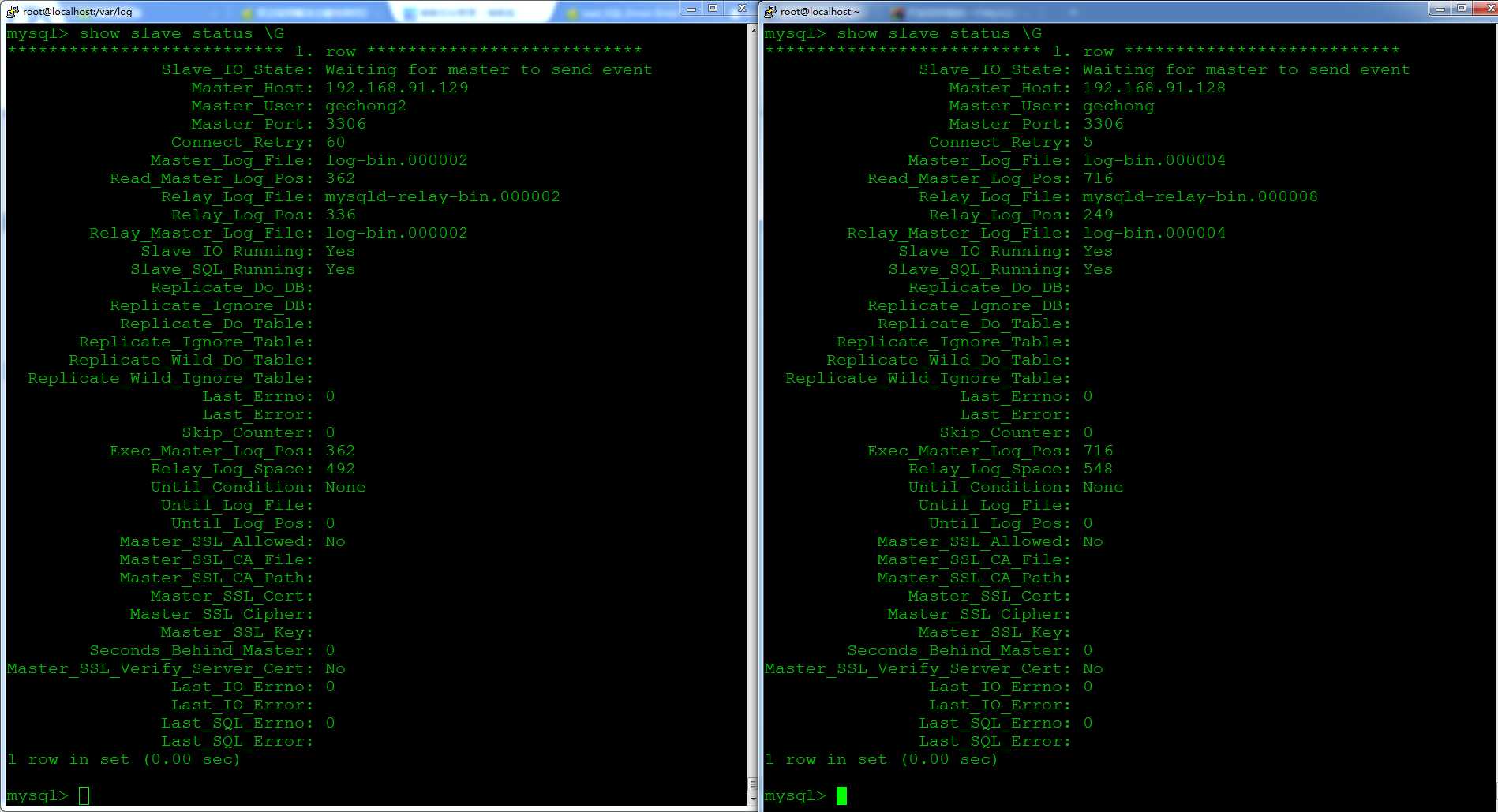Click scroll-down arrow in left terminal scrollbar
The width and height of the screenshot is (1498, 812).
point(752,799)
